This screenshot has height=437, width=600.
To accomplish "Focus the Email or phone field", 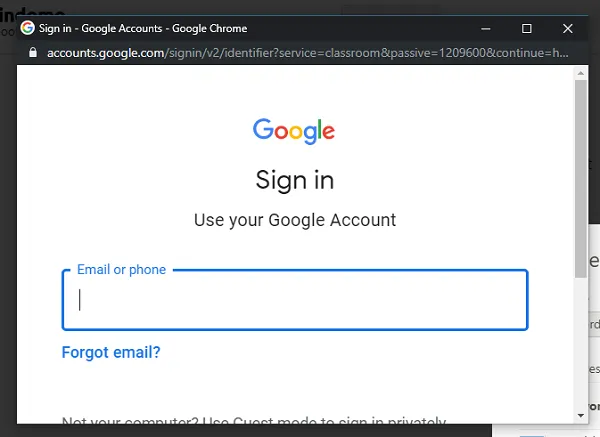I will tap(295, 300).
